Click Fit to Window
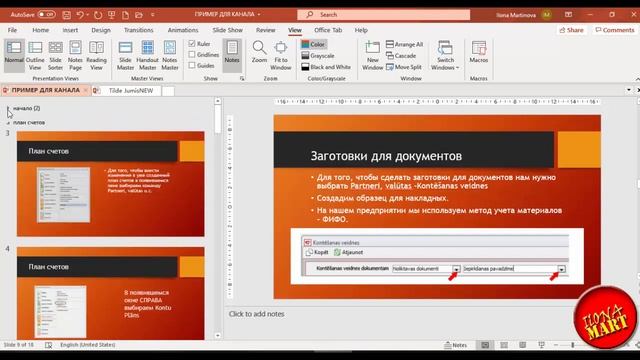The width and height of the screenshot is (640, 360). click(281, 56)
